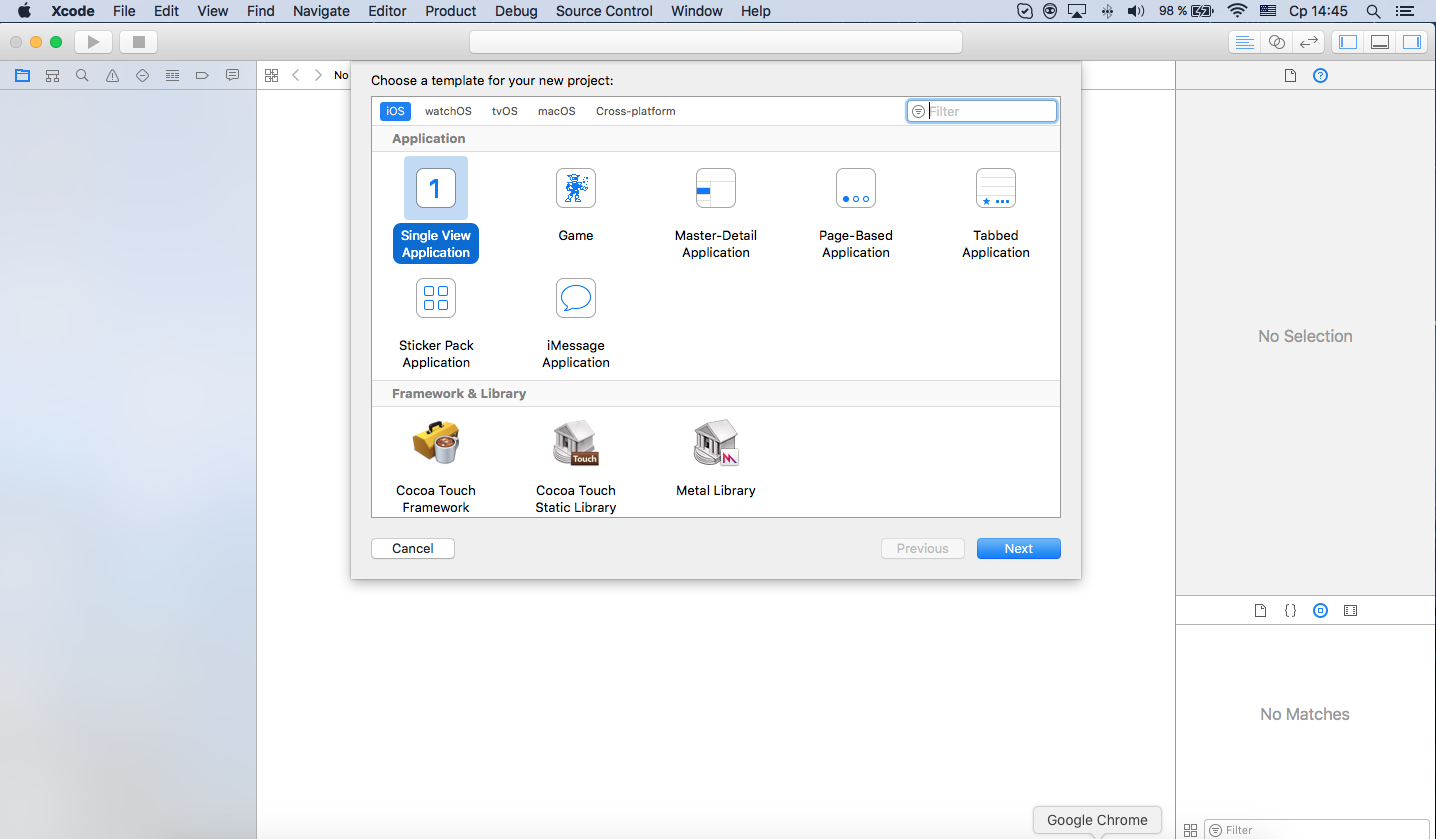Switch to the Standard editor
Viewport: 1436px width, 839px height.
(x=1245, y=42)
